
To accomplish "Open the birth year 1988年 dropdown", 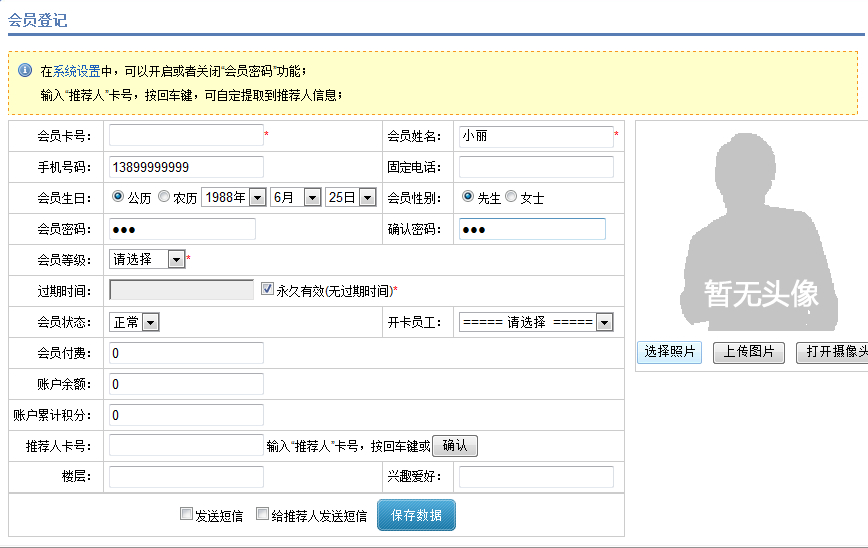I will coord(233,198).
